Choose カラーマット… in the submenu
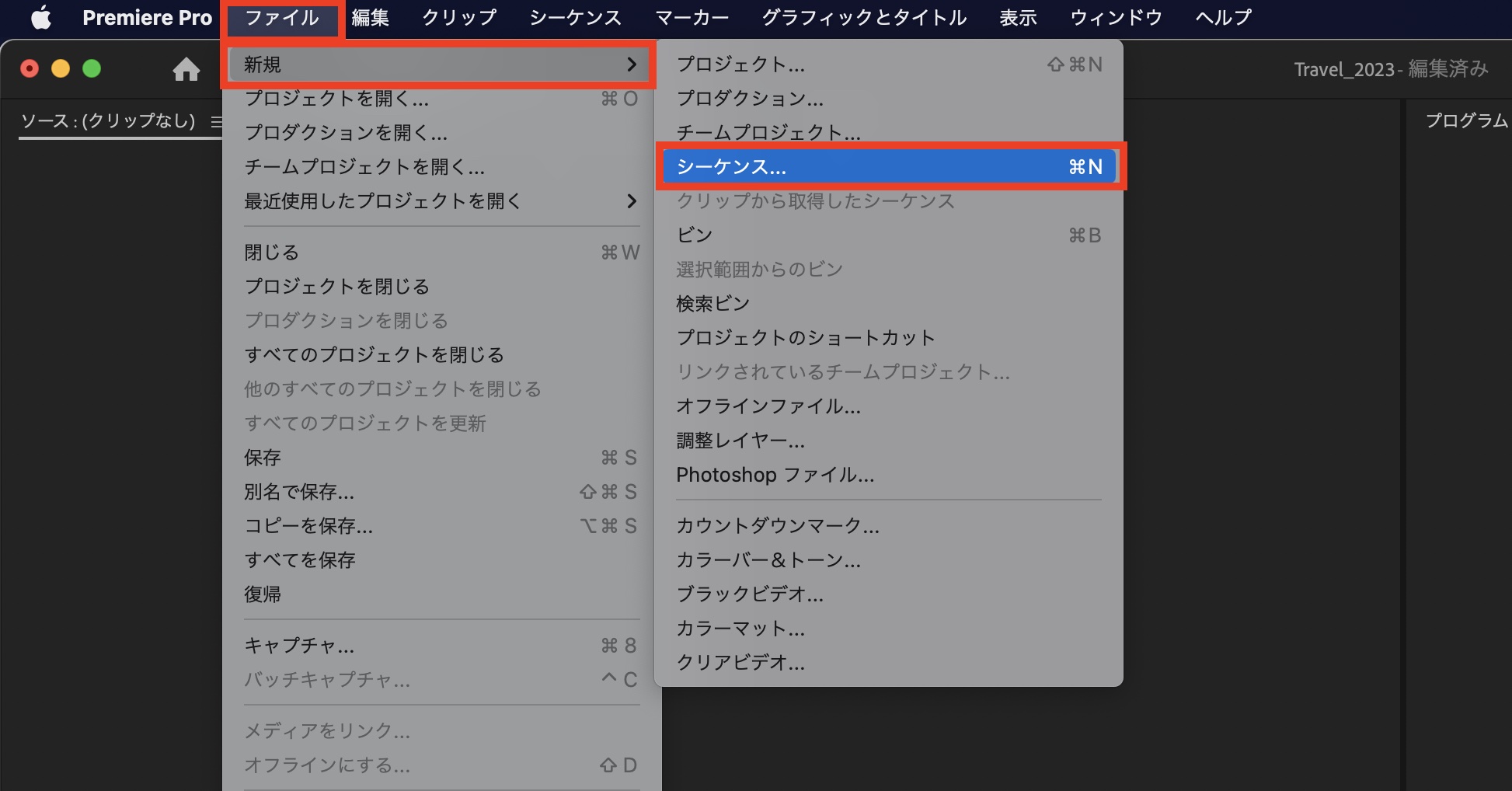The width and height of the screenshot is (1512, 791). [x=889, y=629]
